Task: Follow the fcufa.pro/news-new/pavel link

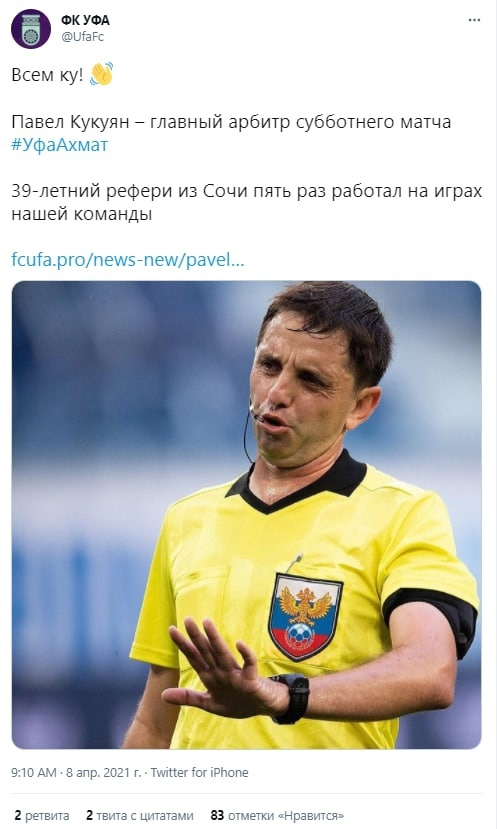Action: click(128, 260)
